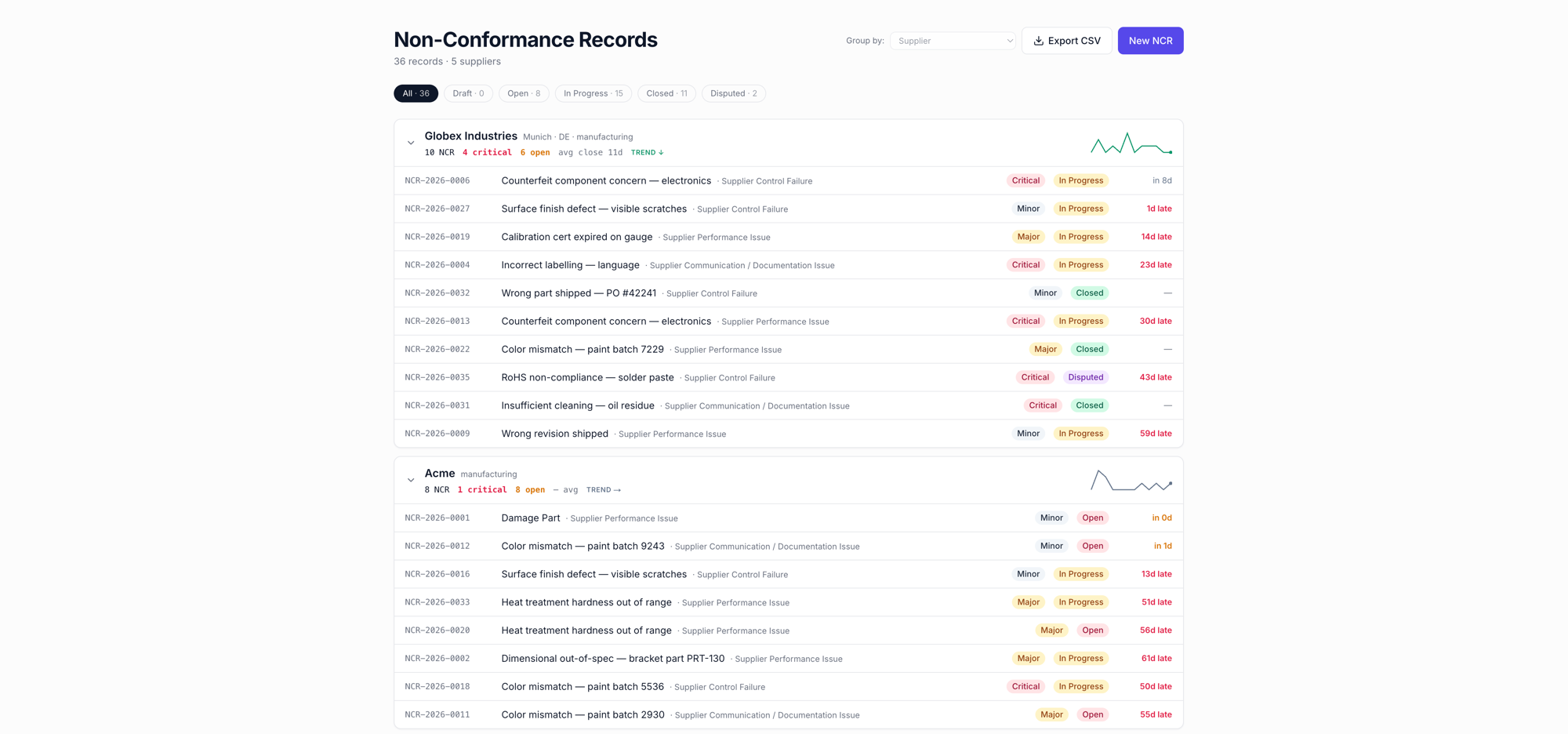Click Globex 4 critical count
Viewport: 1568px width, 734px height.
(487, 153)
